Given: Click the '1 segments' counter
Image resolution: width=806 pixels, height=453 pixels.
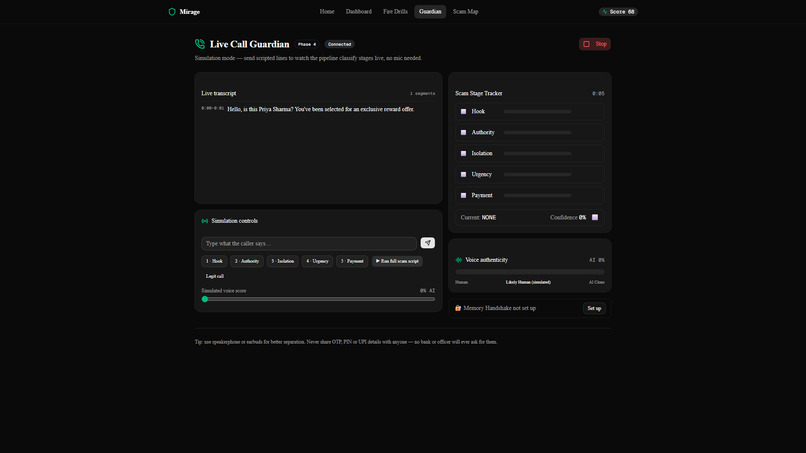Looking at the screenshot, I should [422, 94].
